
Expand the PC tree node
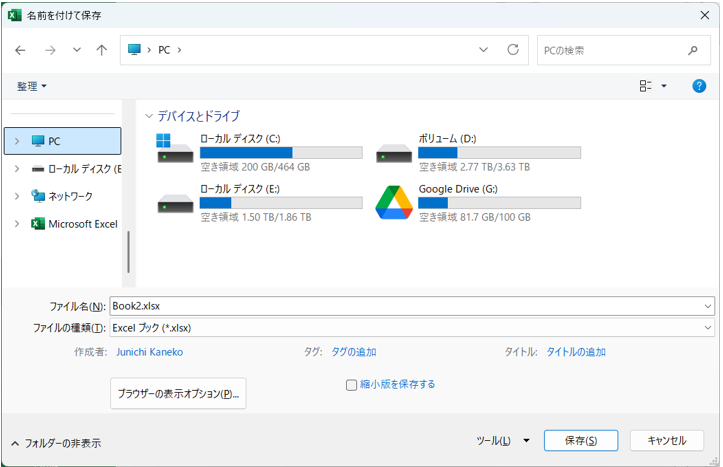pyautogui.click(x=17, y=141)
